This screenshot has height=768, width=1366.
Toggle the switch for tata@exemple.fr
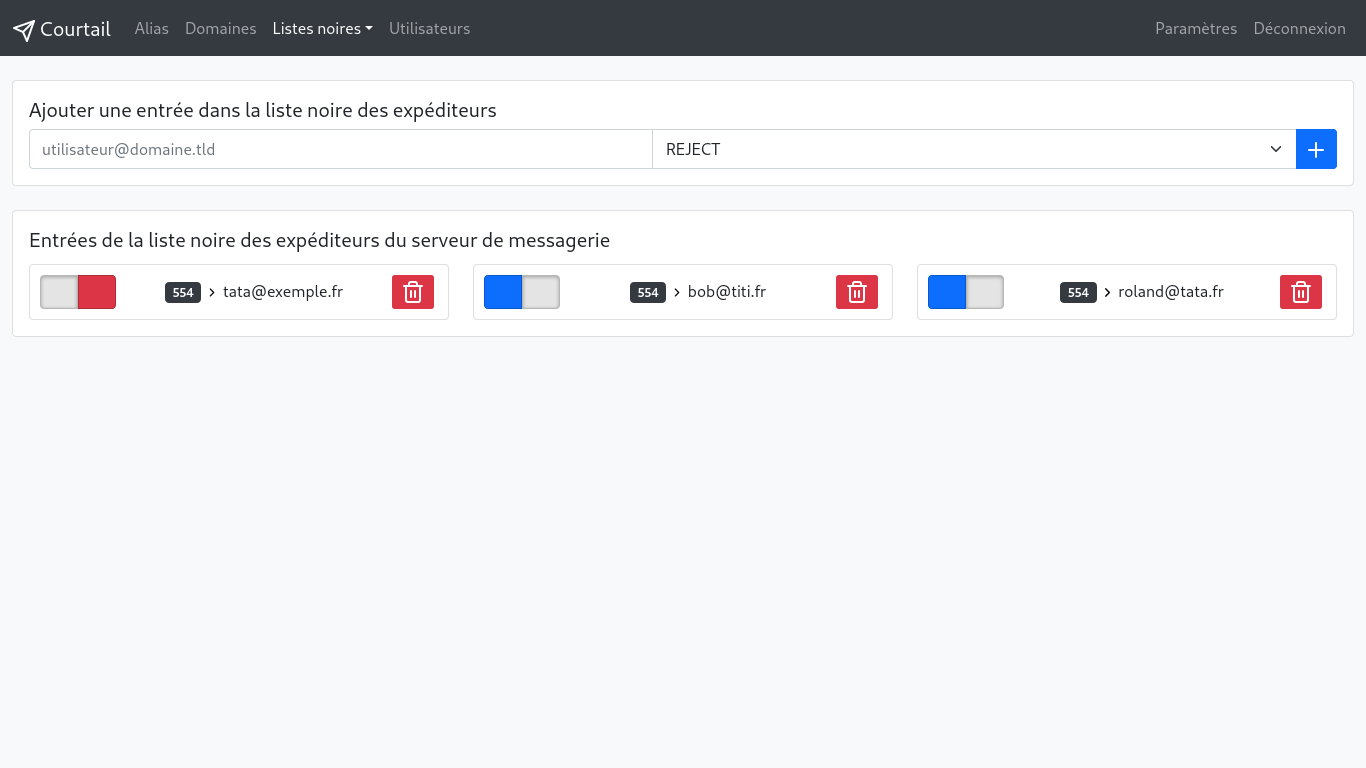78,292
